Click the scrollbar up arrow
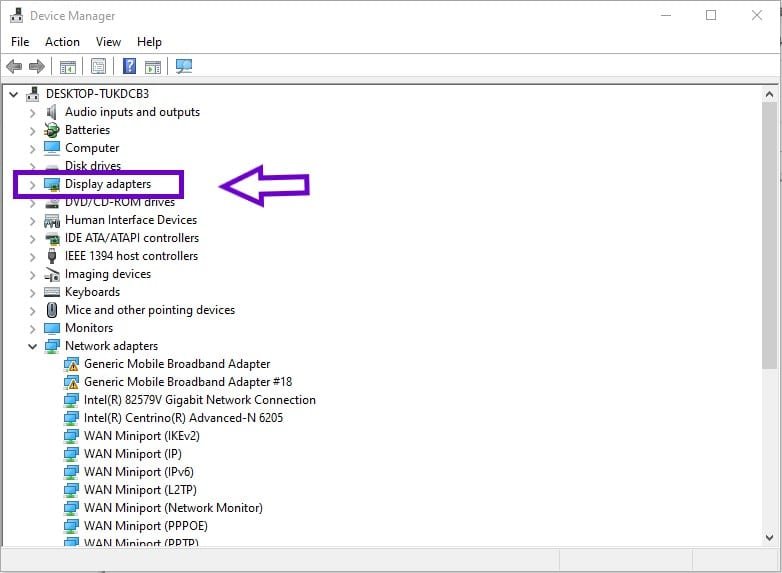 tap(770, 94)
